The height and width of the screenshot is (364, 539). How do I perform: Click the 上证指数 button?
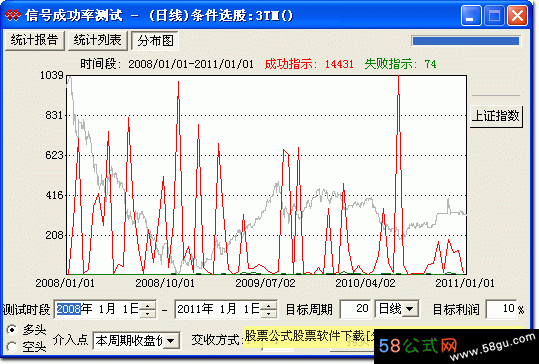(x=496, y=116)
